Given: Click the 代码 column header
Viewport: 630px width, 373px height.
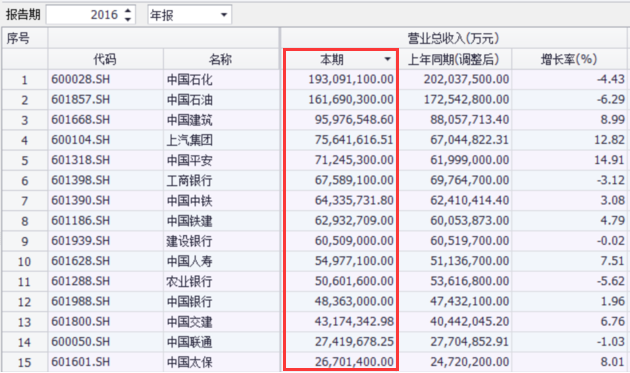Looking at the screenshot, I should (105, 59).
